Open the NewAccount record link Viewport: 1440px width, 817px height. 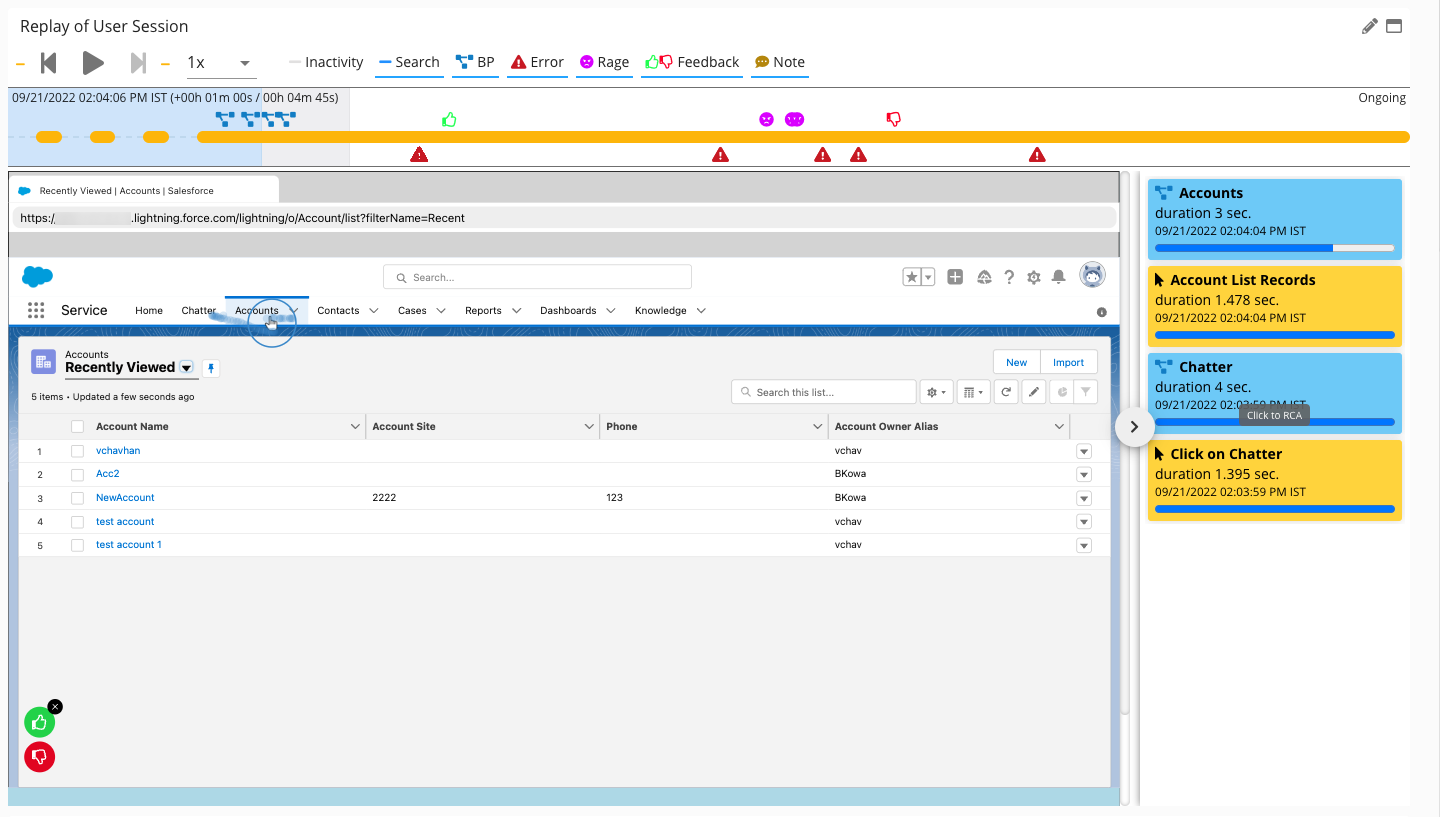pyautogui.click(x=124, y=497)
